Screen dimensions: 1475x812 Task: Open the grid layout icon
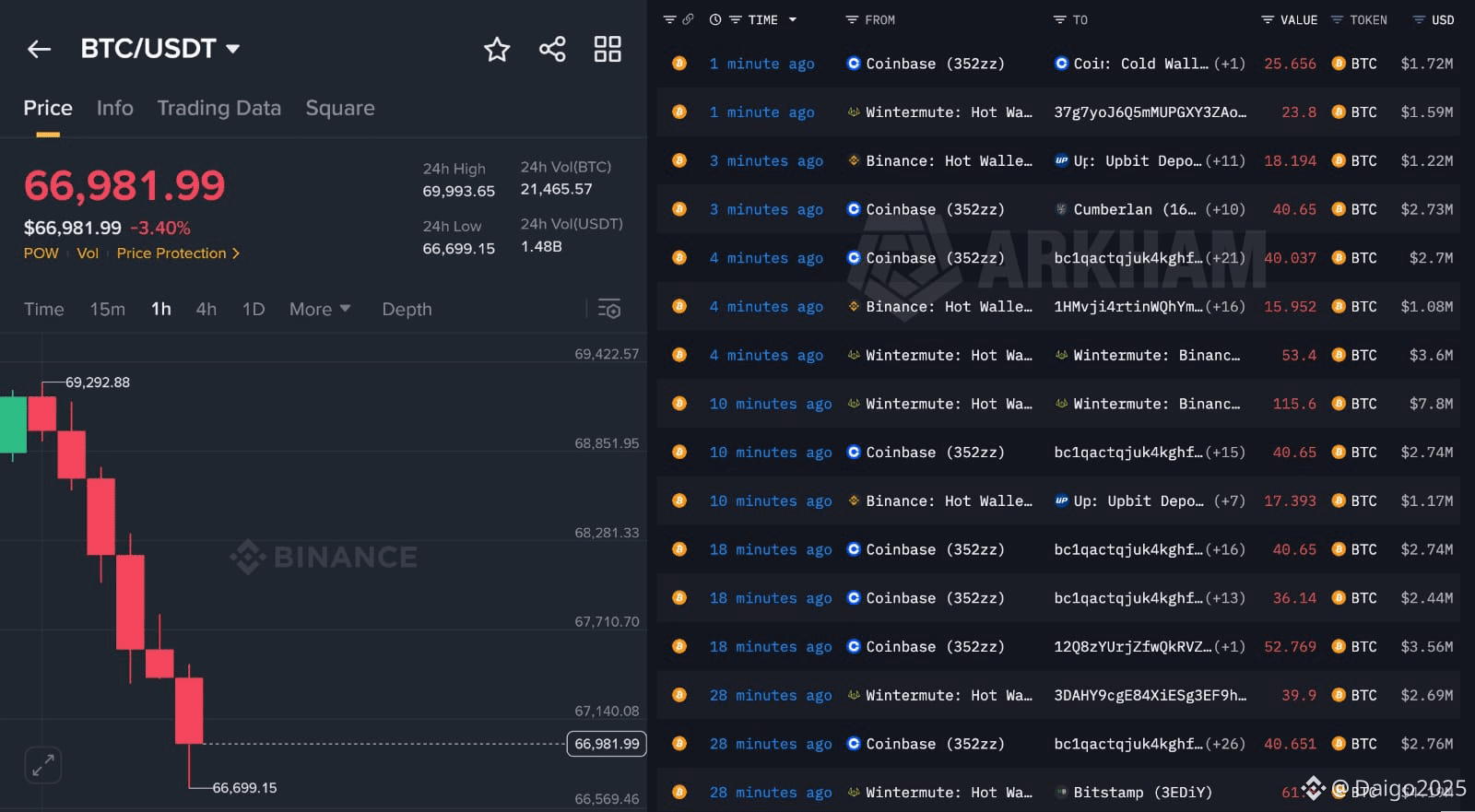608,49
